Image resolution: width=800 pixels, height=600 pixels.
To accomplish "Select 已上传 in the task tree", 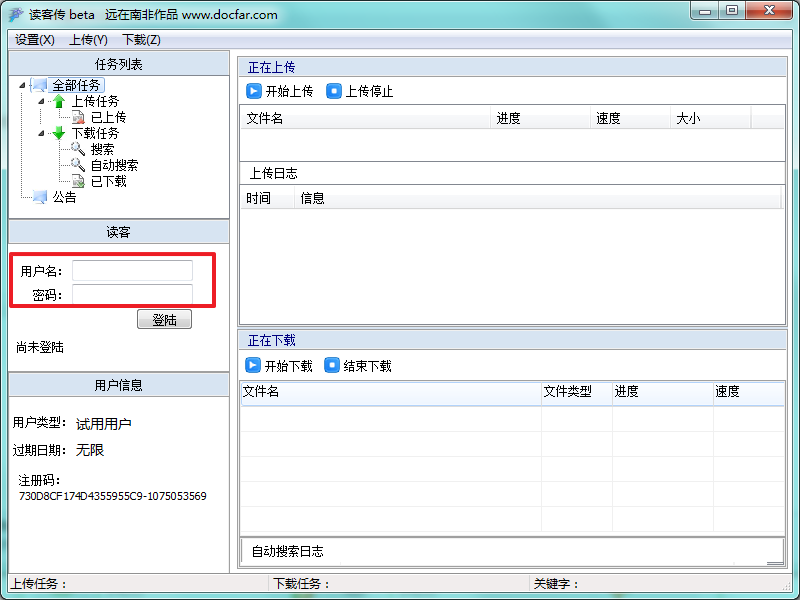I will point(108,117).
